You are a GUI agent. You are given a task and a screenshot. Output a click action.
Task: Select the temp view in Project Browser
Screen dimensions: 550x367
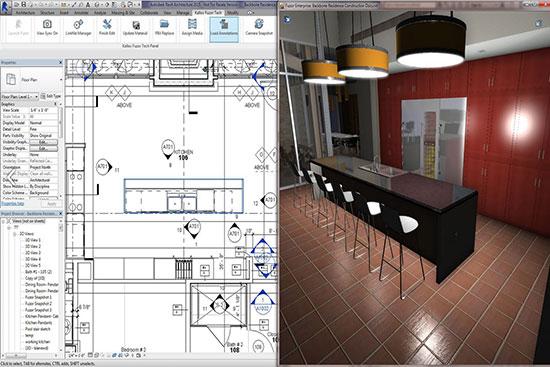pyautogui.click(x=29, y=335)
